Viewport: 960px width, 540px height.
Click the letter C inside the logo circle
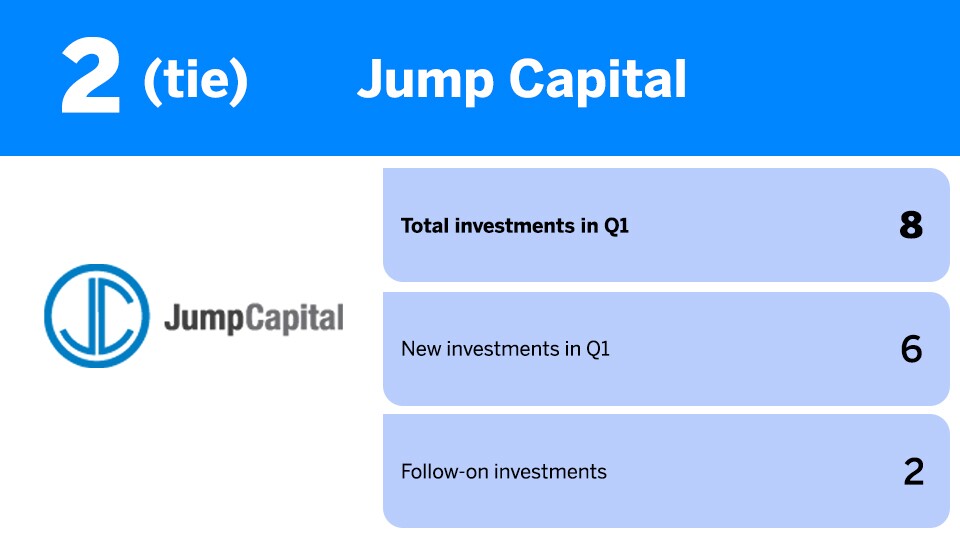110,317
